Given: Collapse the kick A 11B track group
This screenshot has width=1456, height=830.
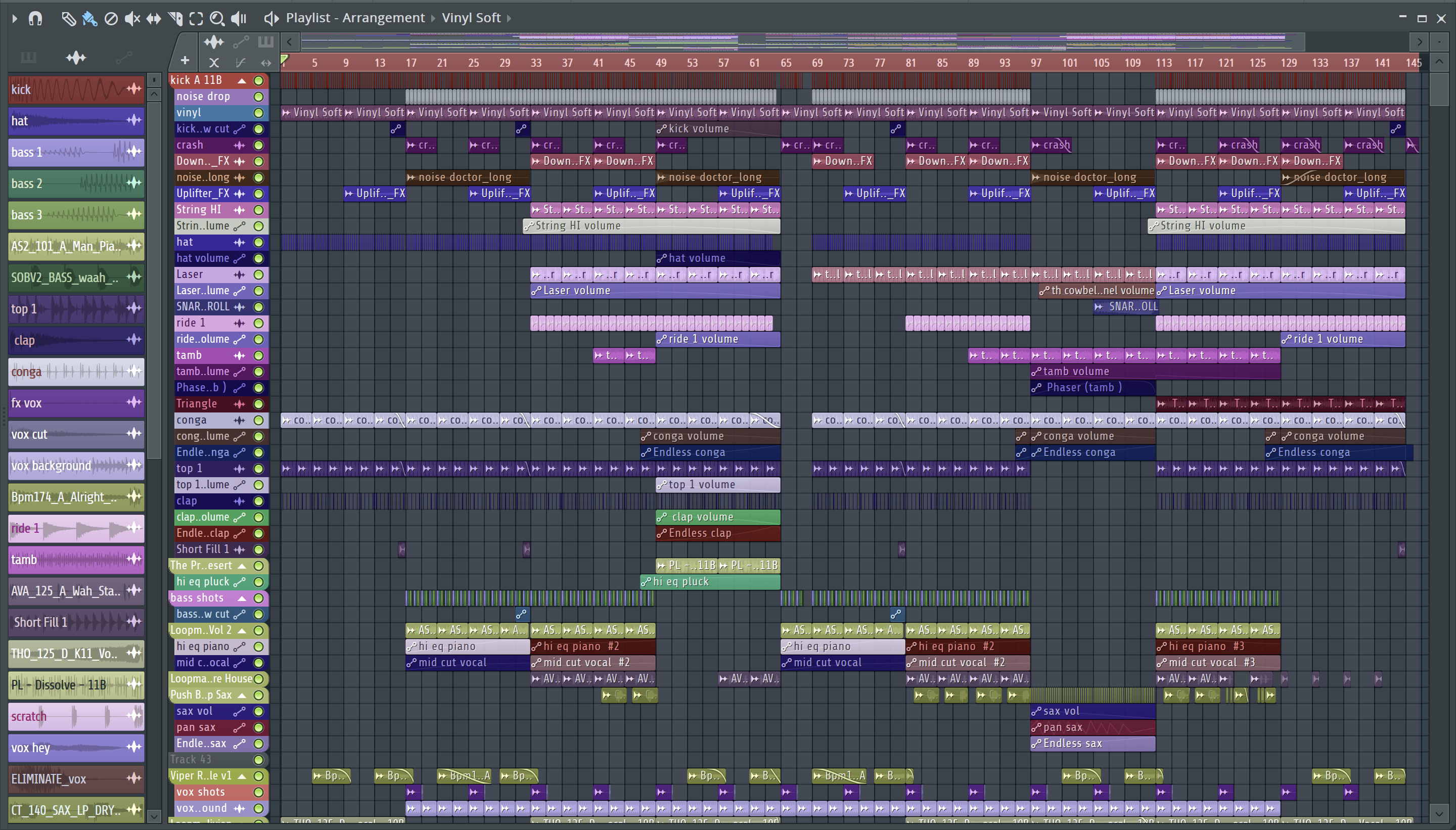Looking at the screenshot, I should pyautogui.click(x=242, y=80).
